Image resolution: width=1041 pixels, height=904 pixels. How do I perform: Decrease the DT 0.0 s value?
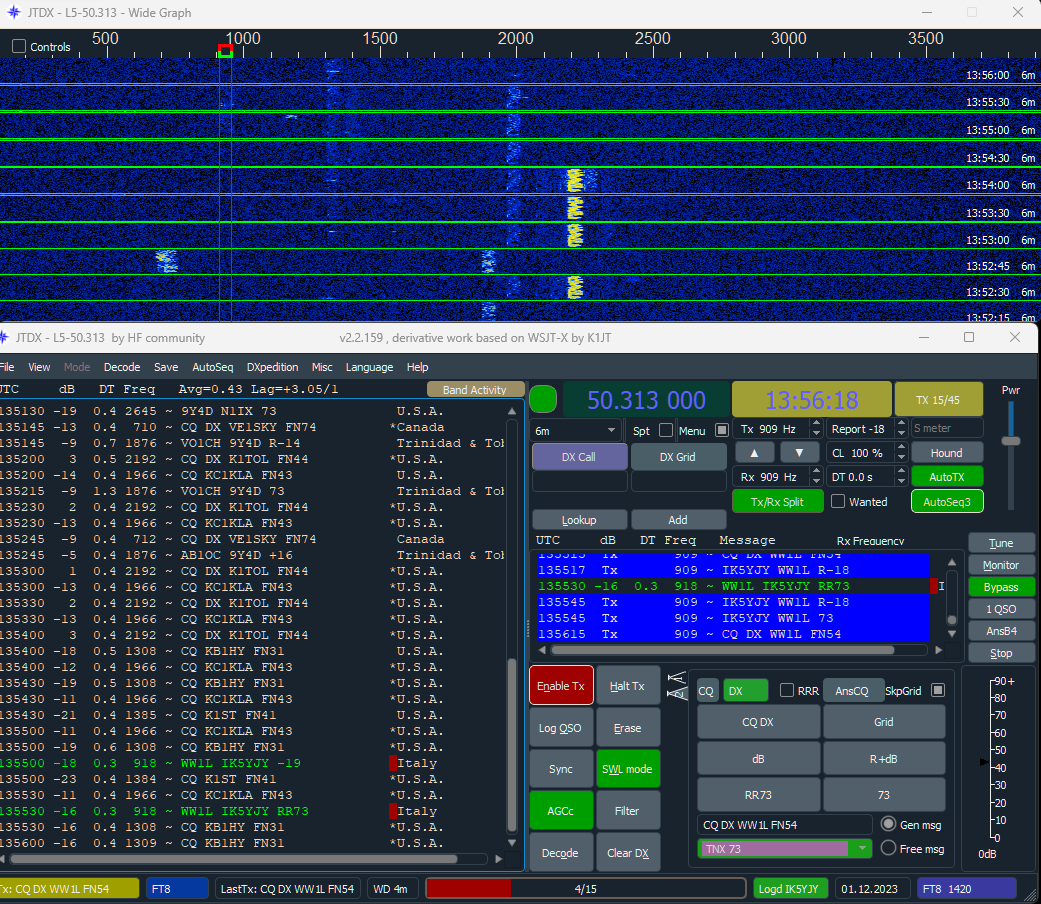click(901, 482)
